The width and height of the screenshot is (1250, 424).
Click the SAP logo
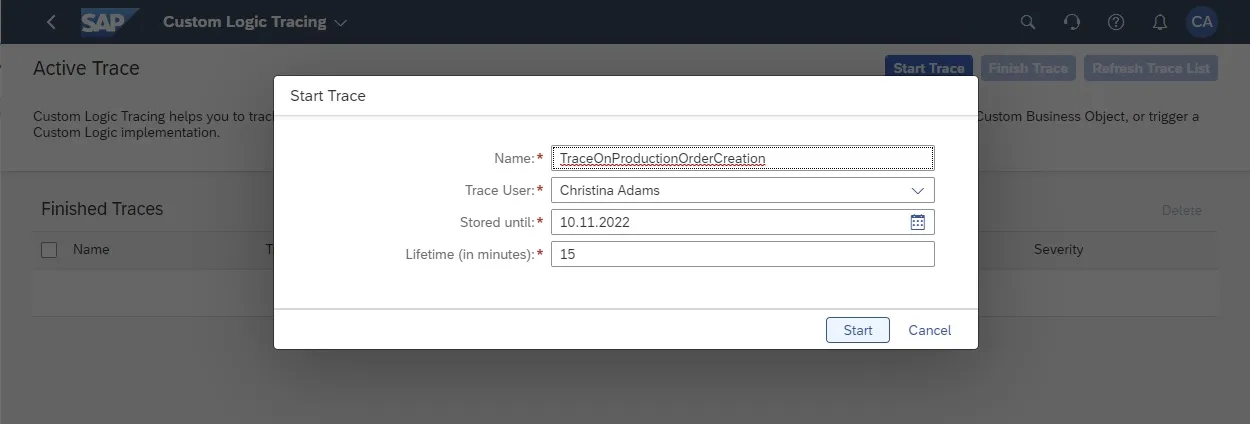pyautogui.click(x=108, y=22)
